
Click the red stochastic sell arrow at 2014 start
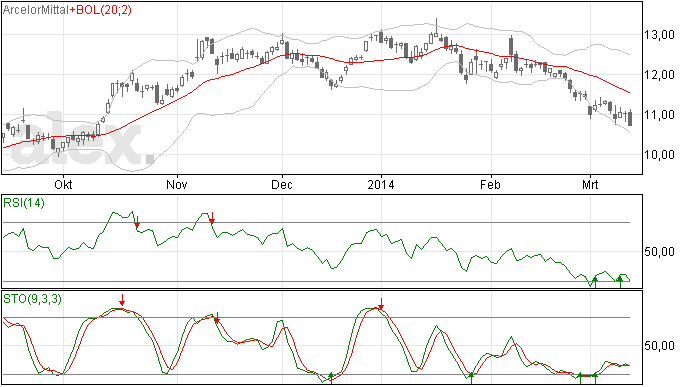[x=381, y=303]
